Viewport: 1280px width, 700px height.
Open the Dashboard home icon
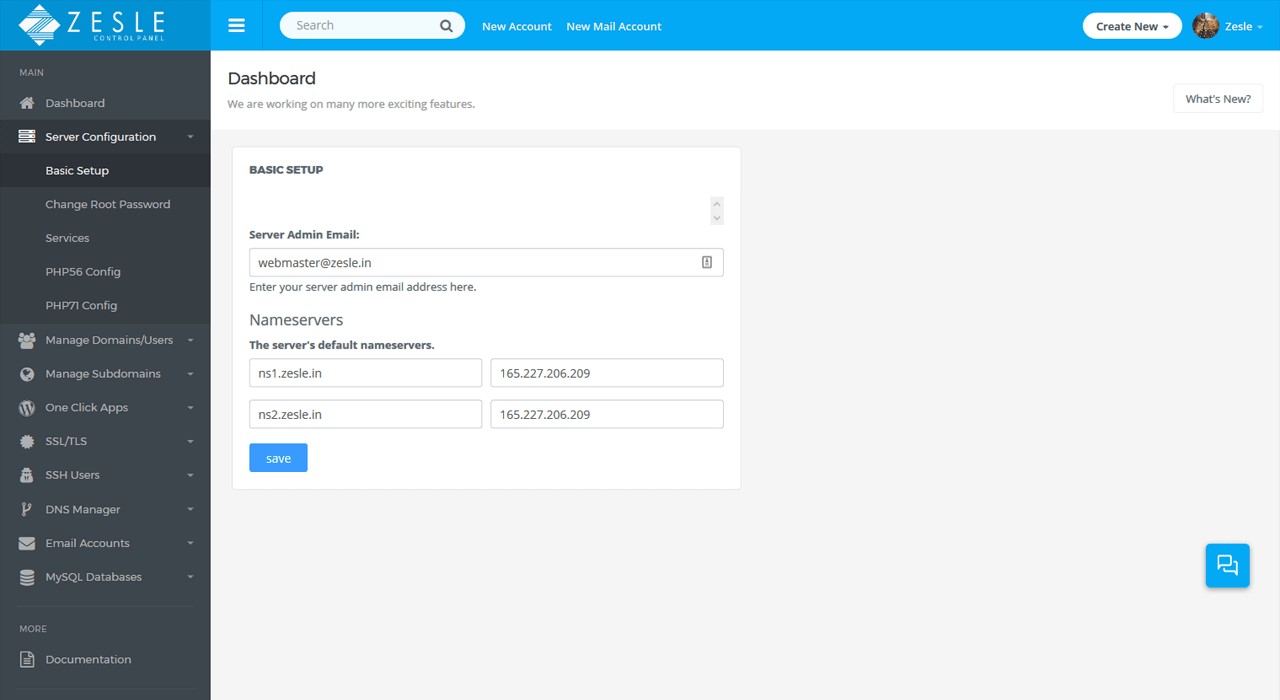click(x=25, y=103)
